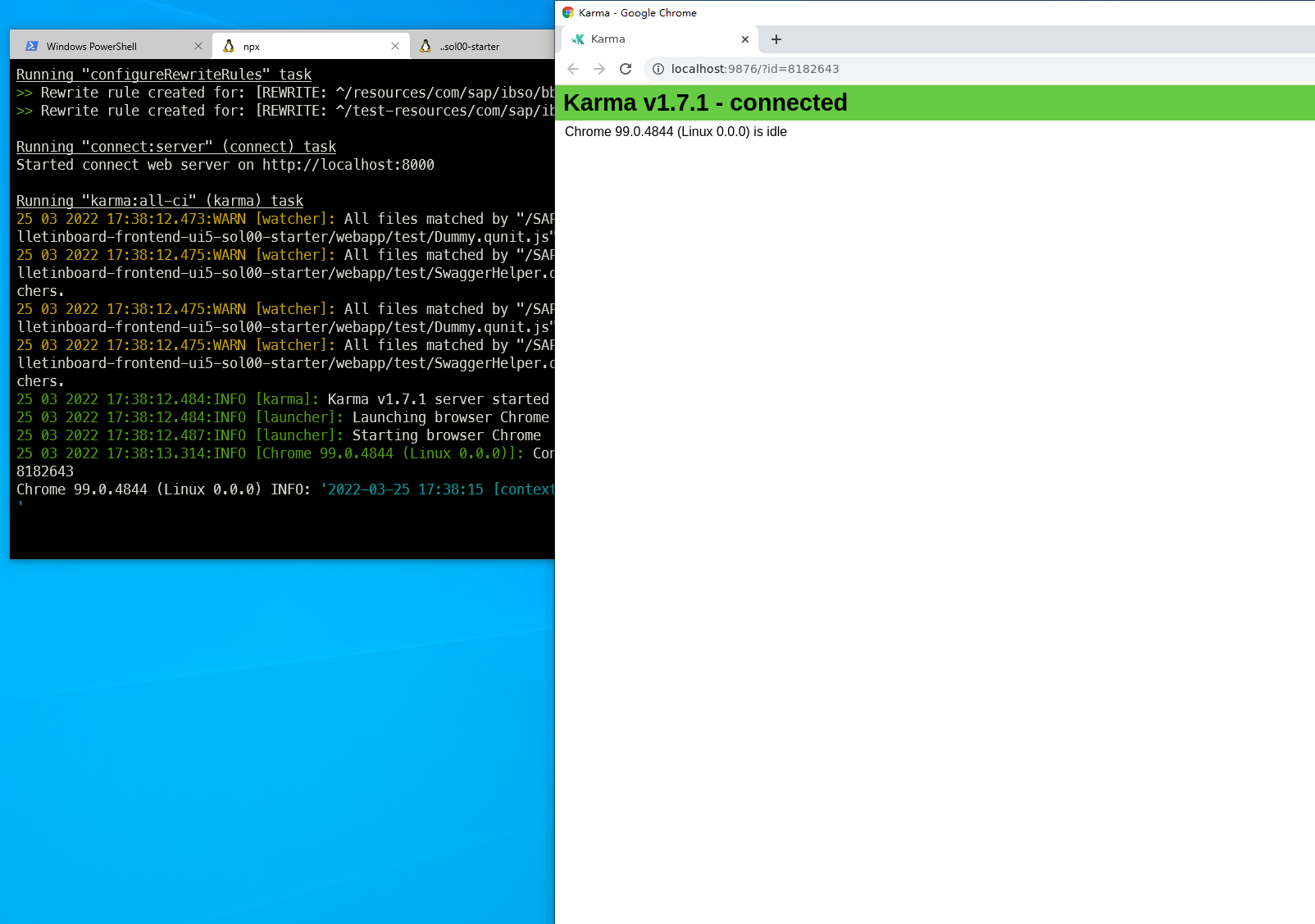This screenshot has height=924, width=1315.
Task: Select the npx terminal tab
Action: tap(311, 46)
